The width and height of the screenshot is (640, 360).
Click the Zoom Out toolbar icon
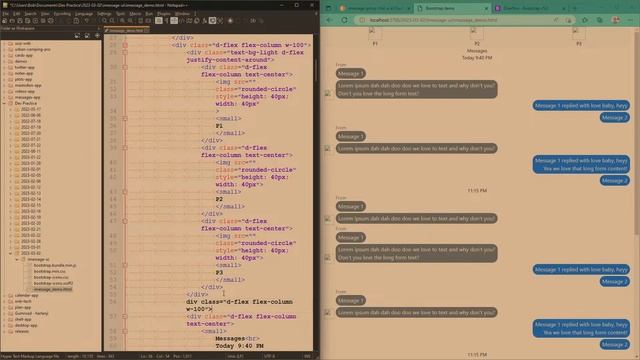pos(130,20)
